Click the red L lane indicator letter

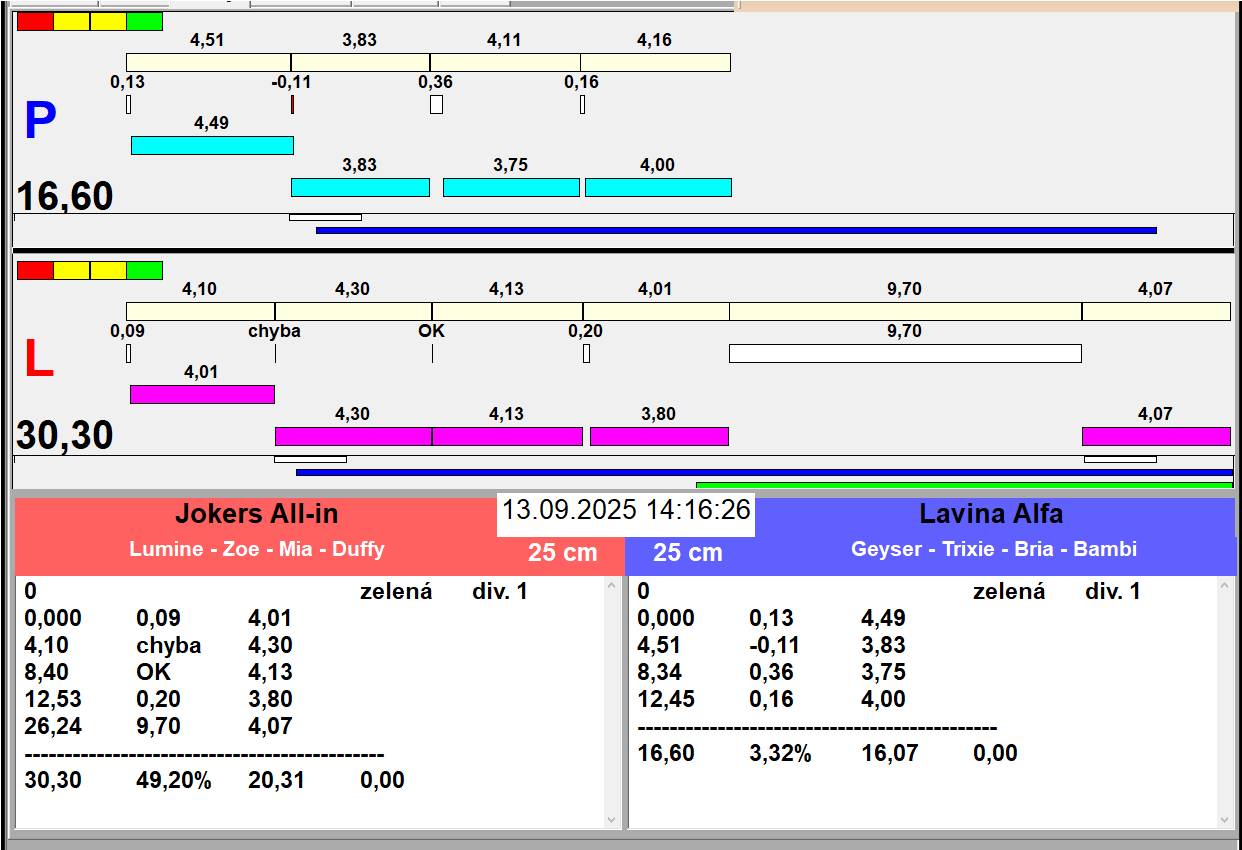[38, 360]
